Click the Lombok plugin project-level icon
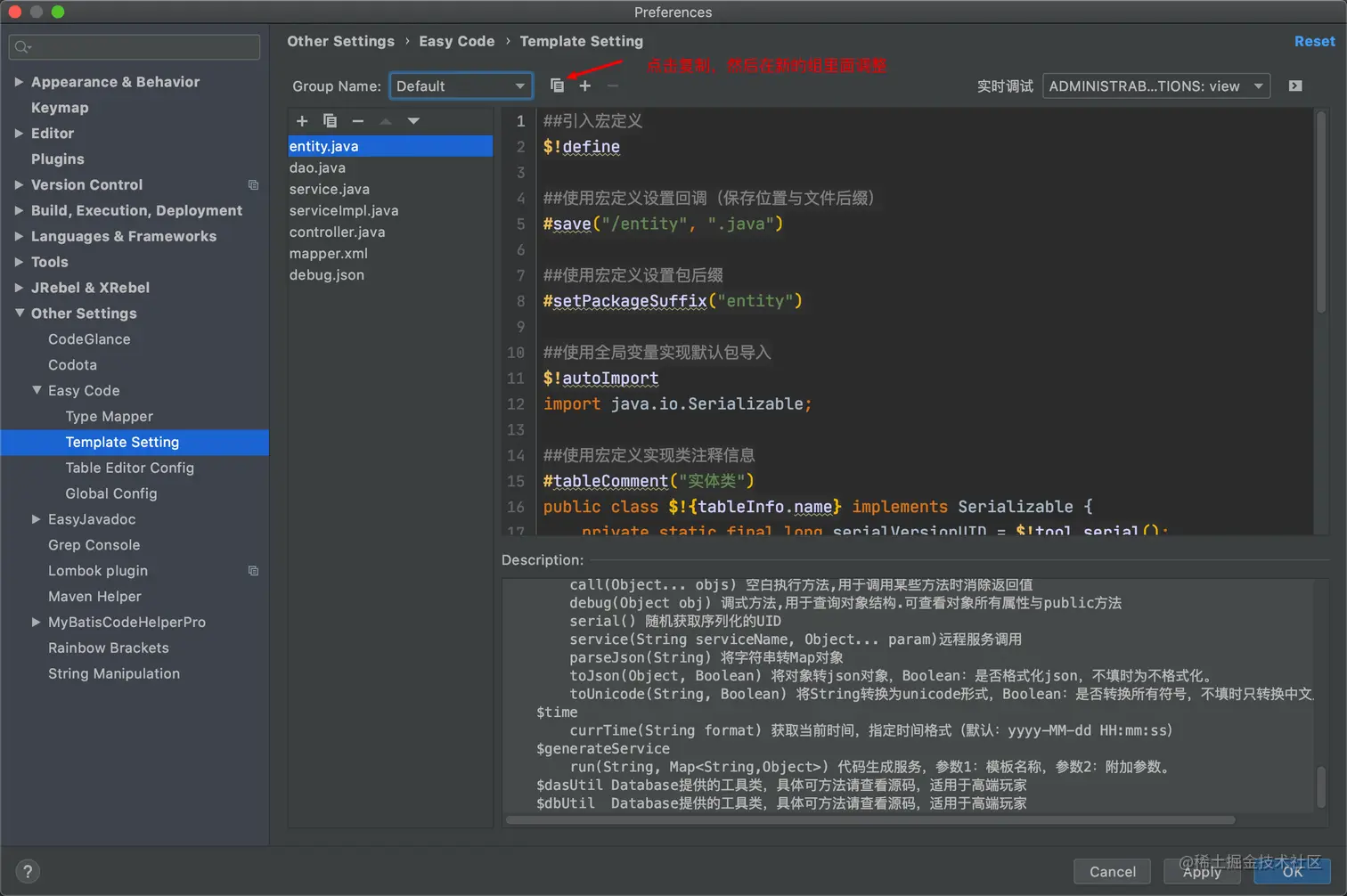 [253, 571]
